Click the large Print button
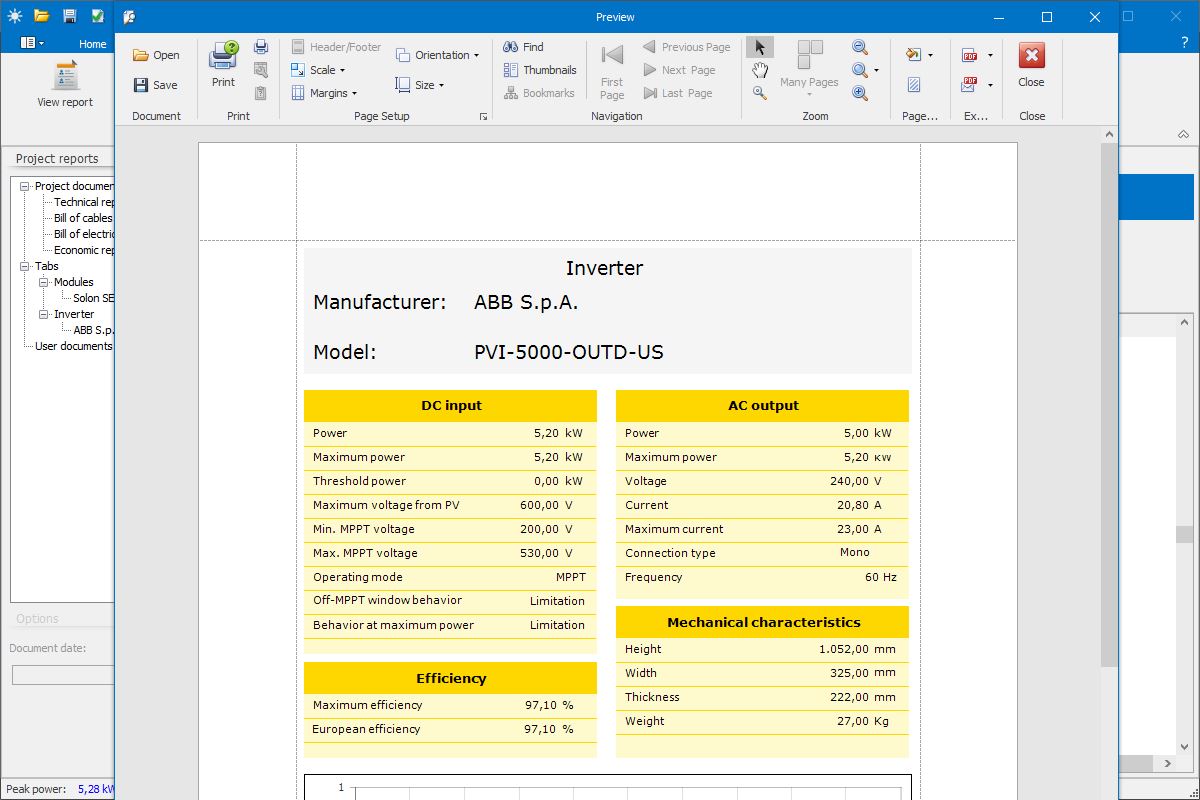Image resolution: width=1200 pixels, height=800 pixels. [x=224, y=65]
